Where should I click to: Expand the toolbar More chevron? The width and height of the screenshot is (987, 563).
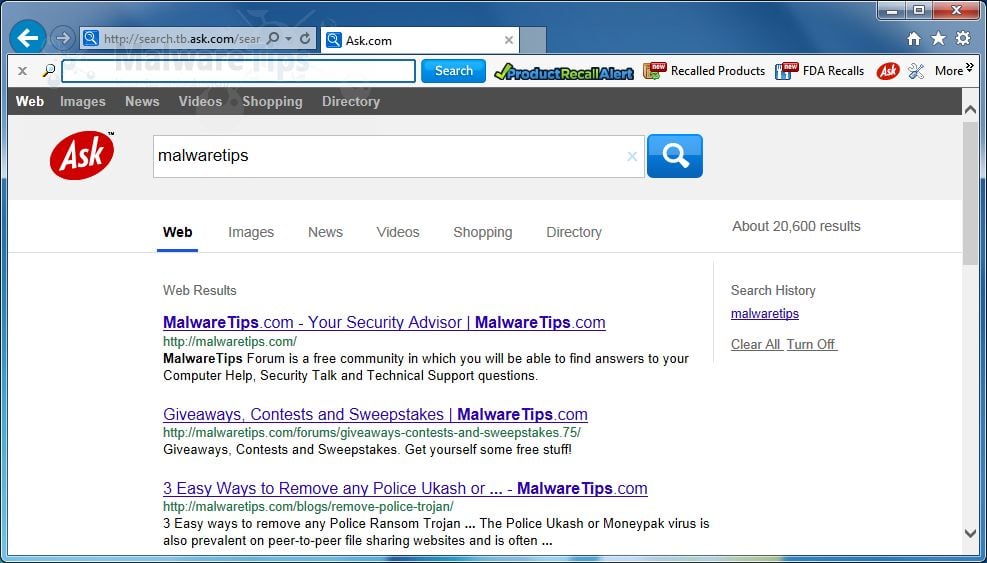954,71
